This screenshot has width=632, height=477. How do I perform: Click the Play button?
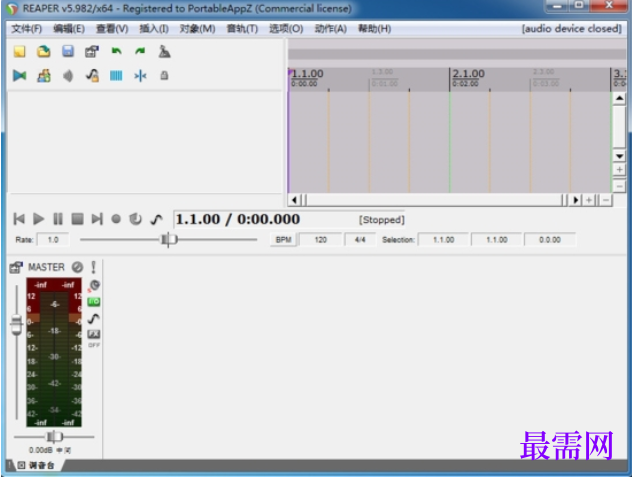tap(38, 219)
